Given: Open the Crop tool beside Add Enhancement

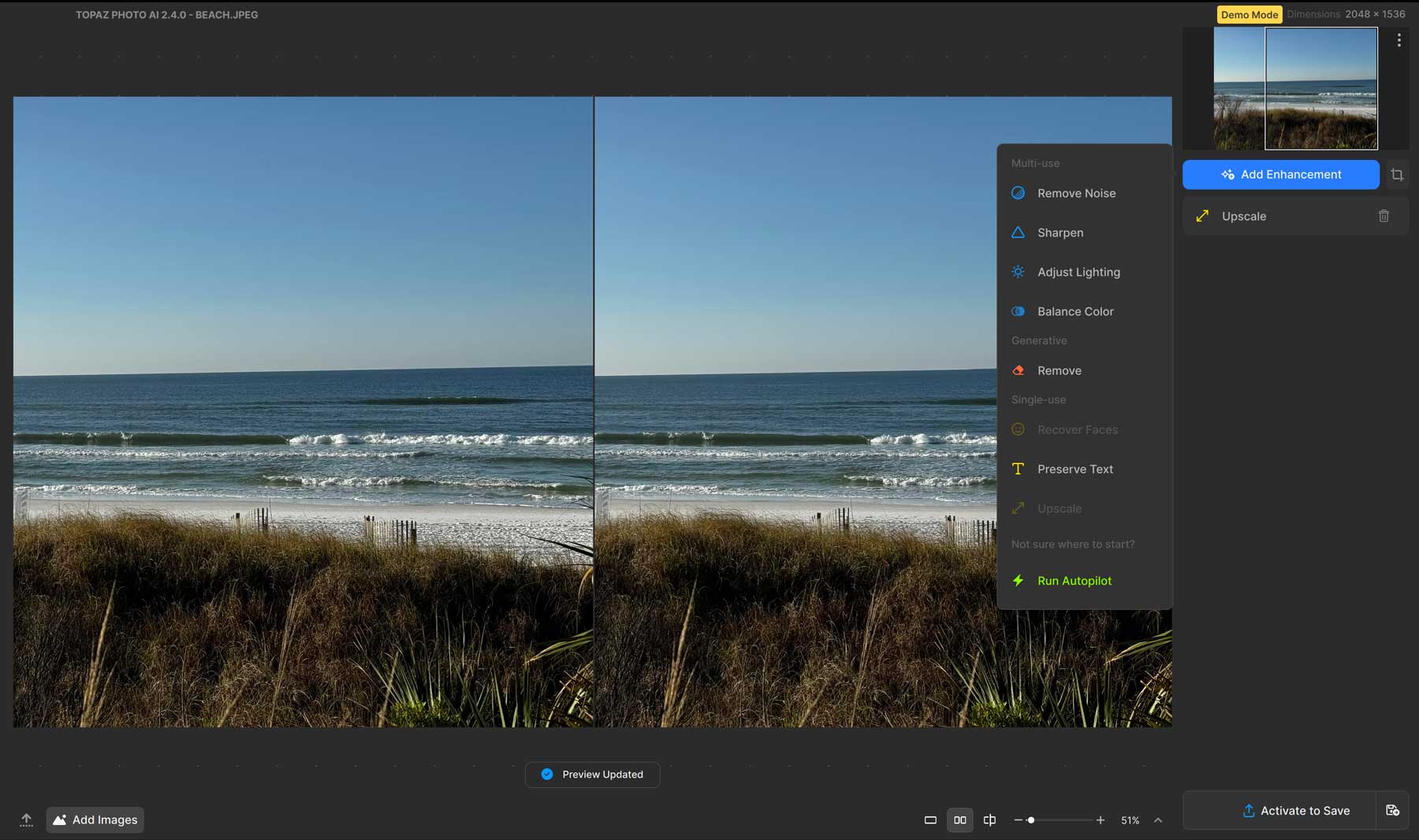Looking at the screenshot, I should [x=1398, y=174].
